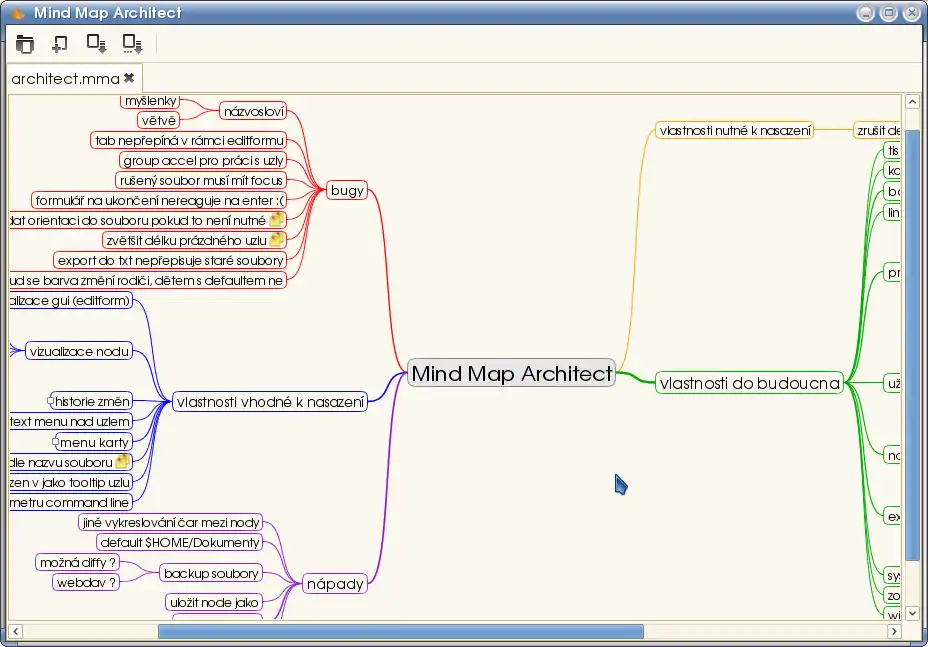Screen dimensions: 928x647
Task: Select 'text menu nad uzlem' node
Action: (x=71, y=421)
